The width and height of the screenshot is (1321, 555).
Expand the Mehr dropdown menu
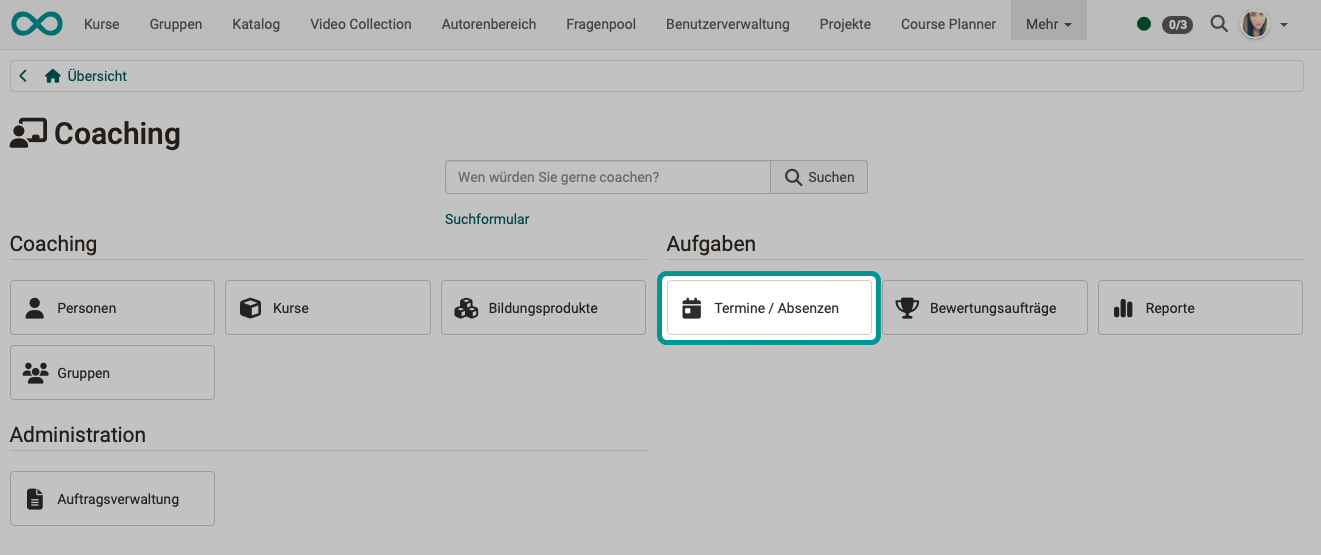(x=1048, y=24)
